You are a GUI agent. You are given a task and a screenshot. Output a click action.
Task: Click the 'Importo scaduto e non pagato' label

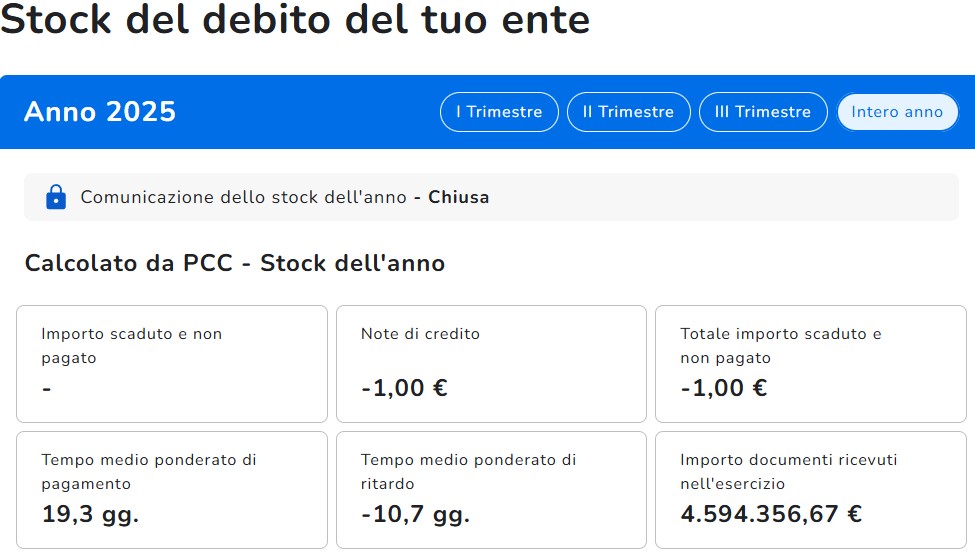(x=131, y=345)
